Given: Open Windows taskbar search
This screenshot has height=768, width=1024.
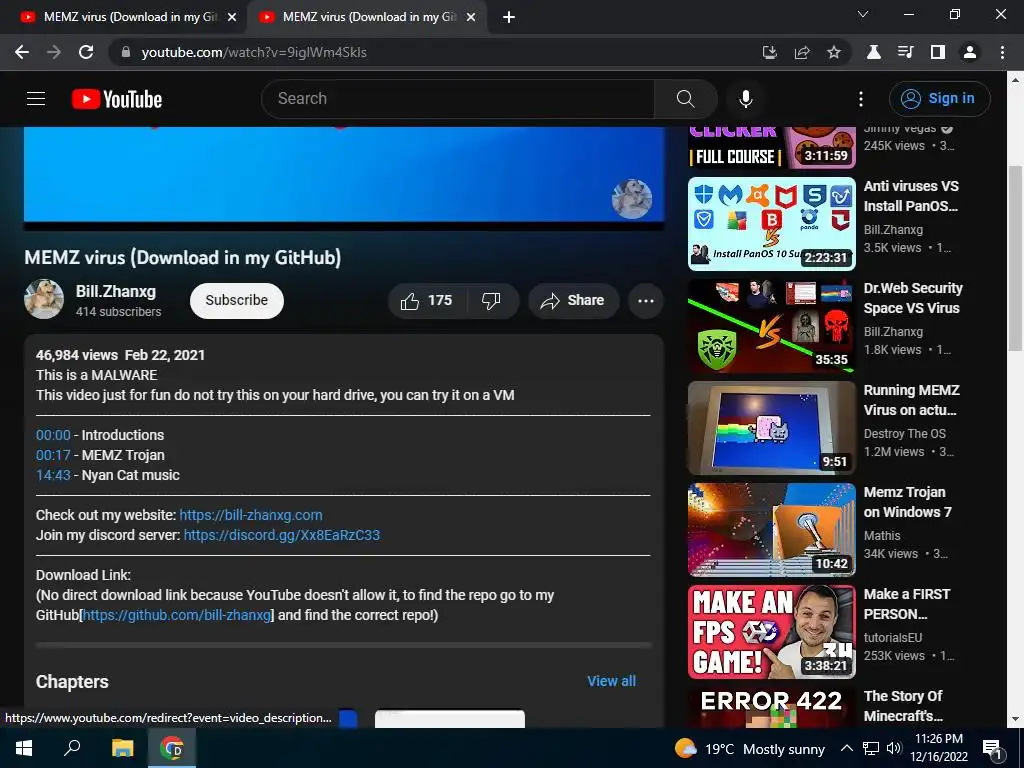Looking at the screenshot, I should click(x=72, y=748).
